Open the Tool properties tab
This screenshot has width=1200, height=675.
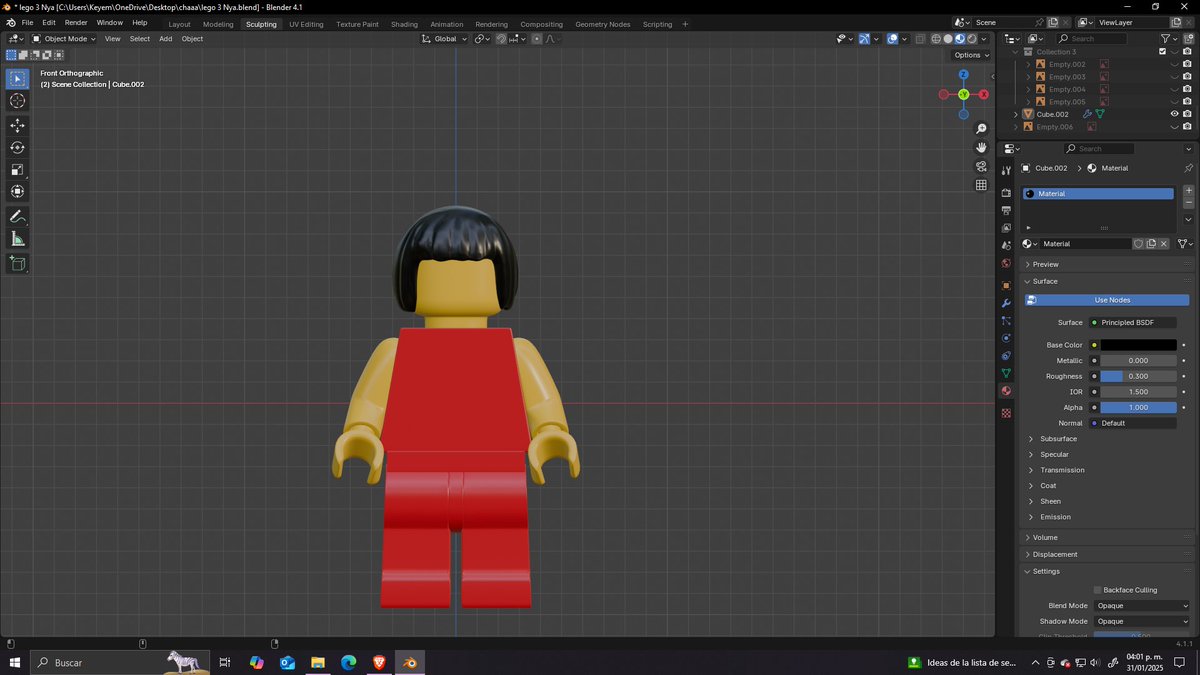[x=1006, y=171]
